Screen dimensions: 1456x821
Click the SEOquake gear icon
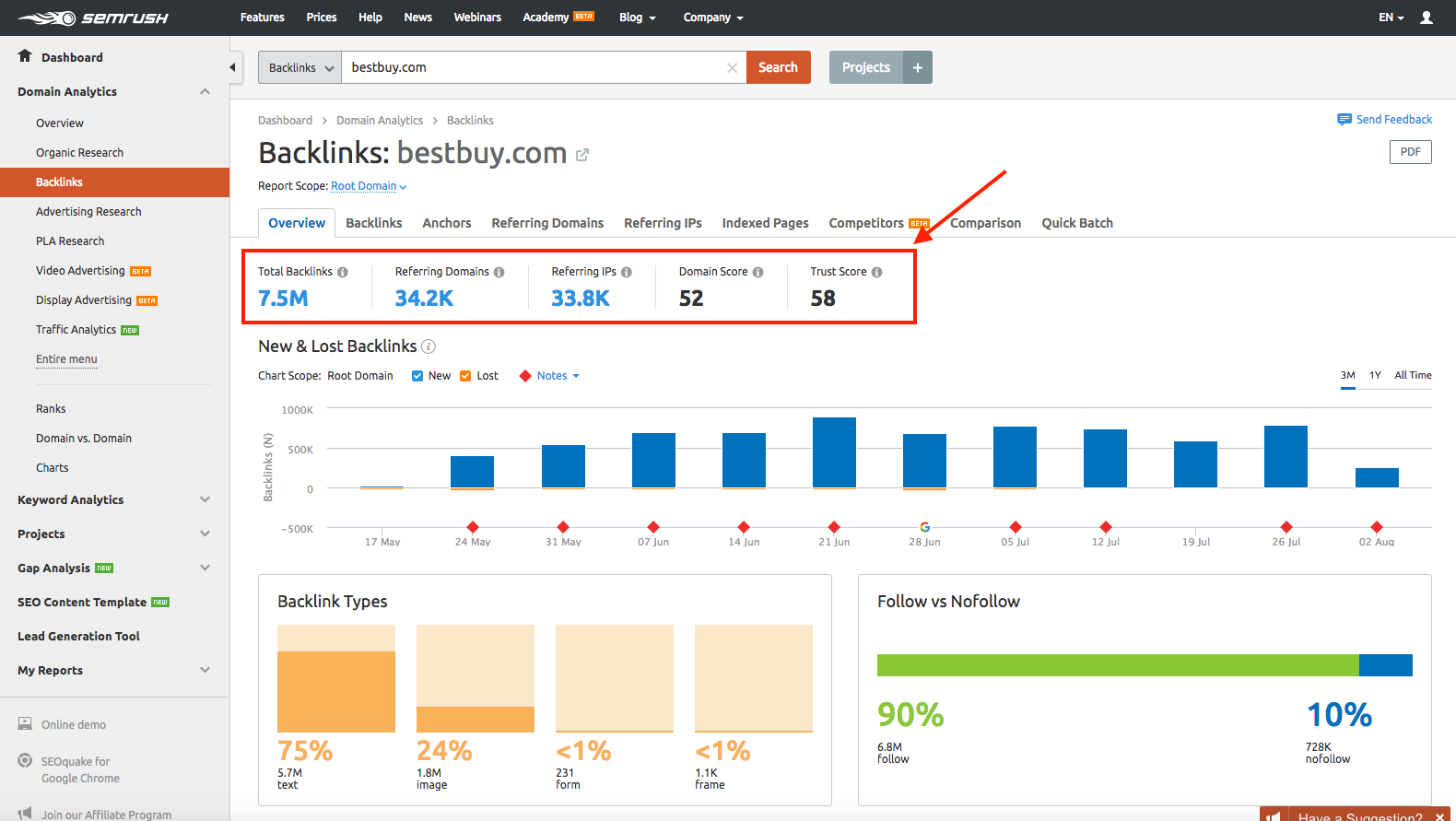(25, 761)
